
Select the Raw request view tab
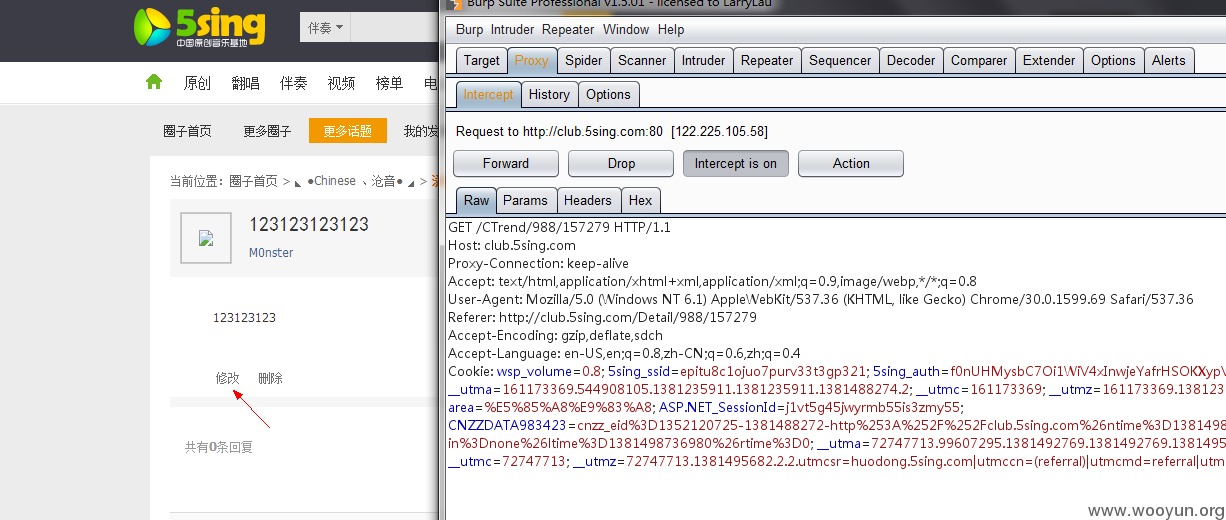tap(476, 200)
